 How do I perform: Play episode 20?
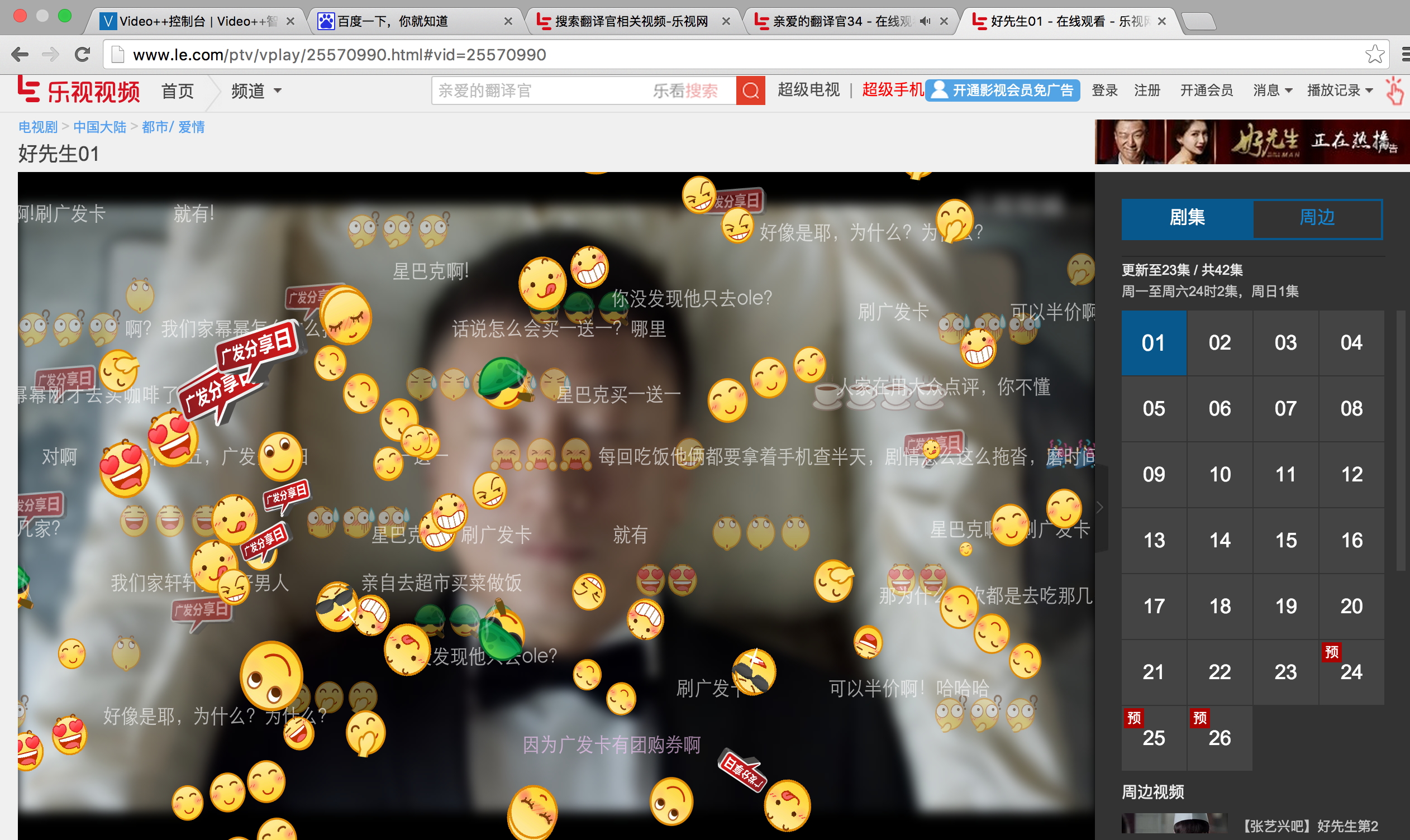pos(1352,607)
